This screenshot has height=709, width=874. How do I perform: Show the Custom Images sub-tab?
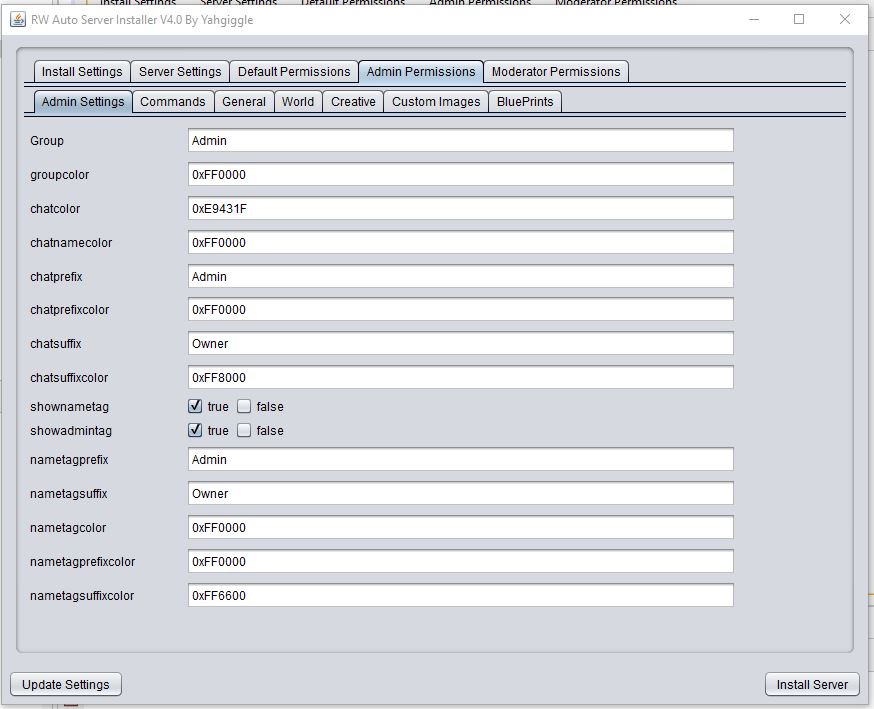pos(436,102)
